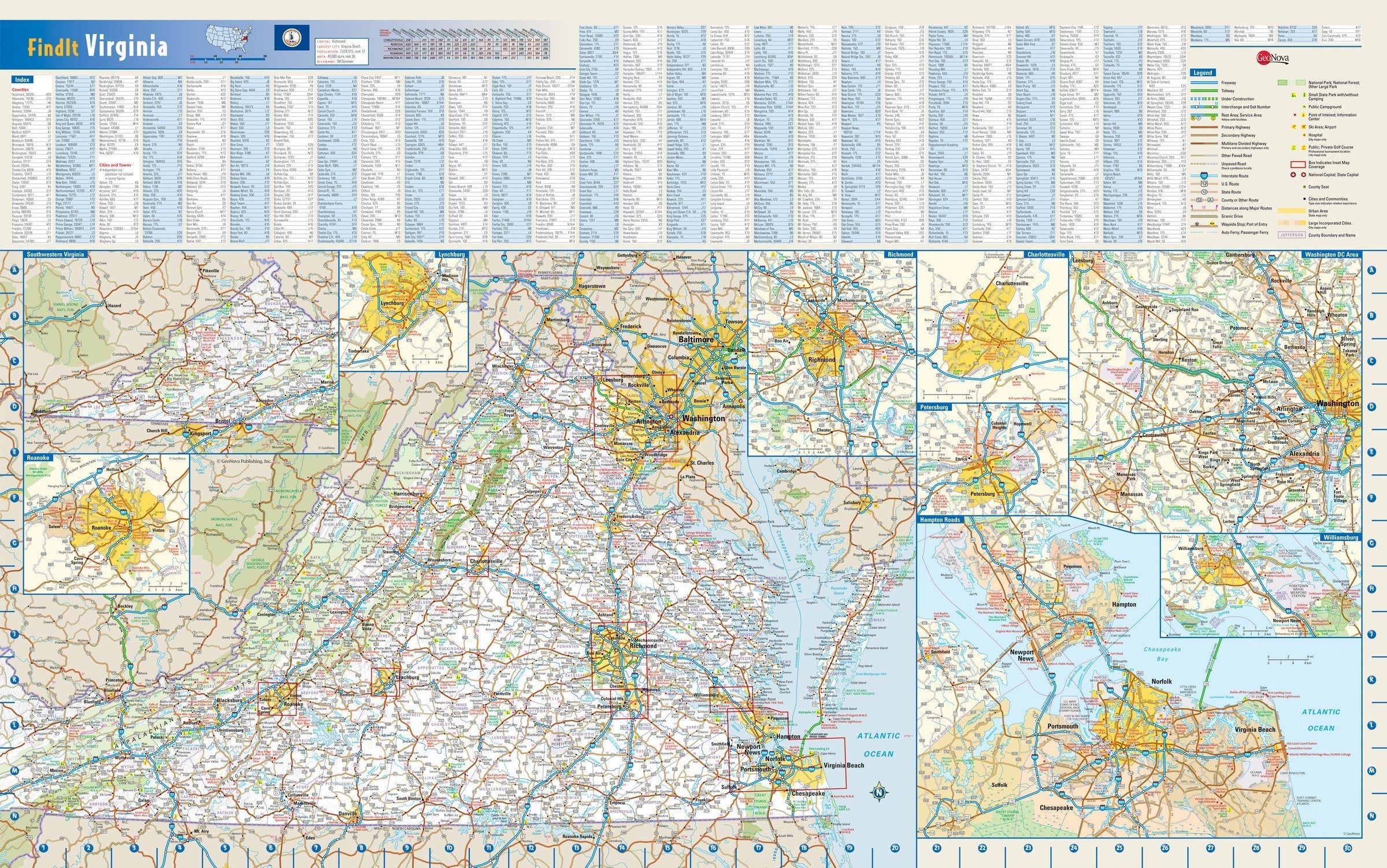Click the Roanoke Rapids city label
Image resolution: width=1387 pixels, height=868 pixels.
(x=578, y=837)
